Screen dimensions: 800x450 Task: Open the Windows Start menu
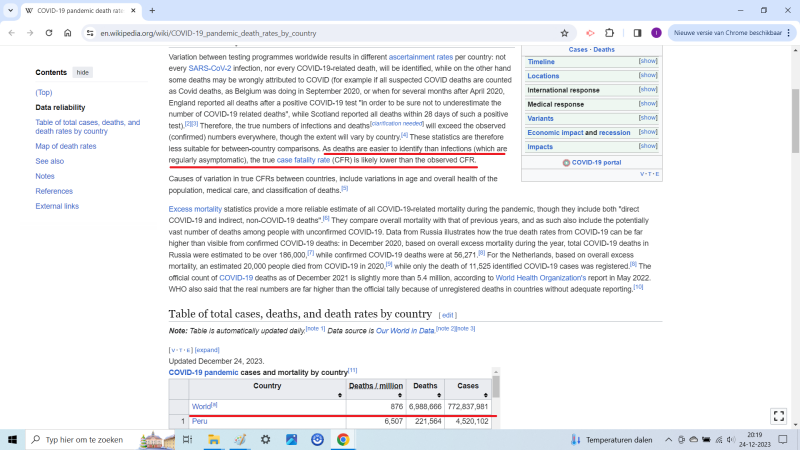(11, 439)
